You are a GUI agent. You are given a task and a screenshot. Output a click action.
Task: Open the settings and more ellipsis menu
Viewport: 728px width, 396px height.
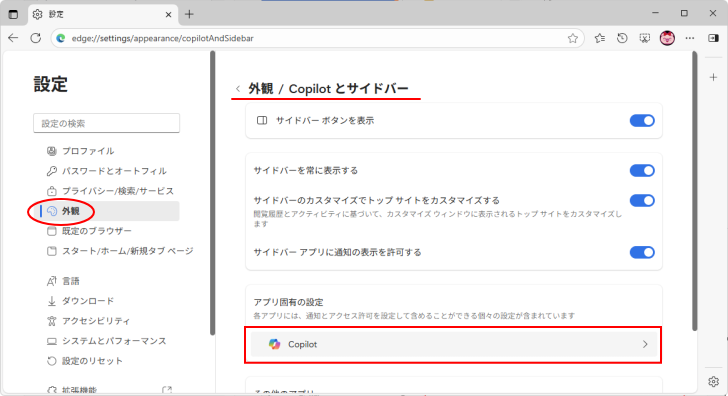coord(690,38)
